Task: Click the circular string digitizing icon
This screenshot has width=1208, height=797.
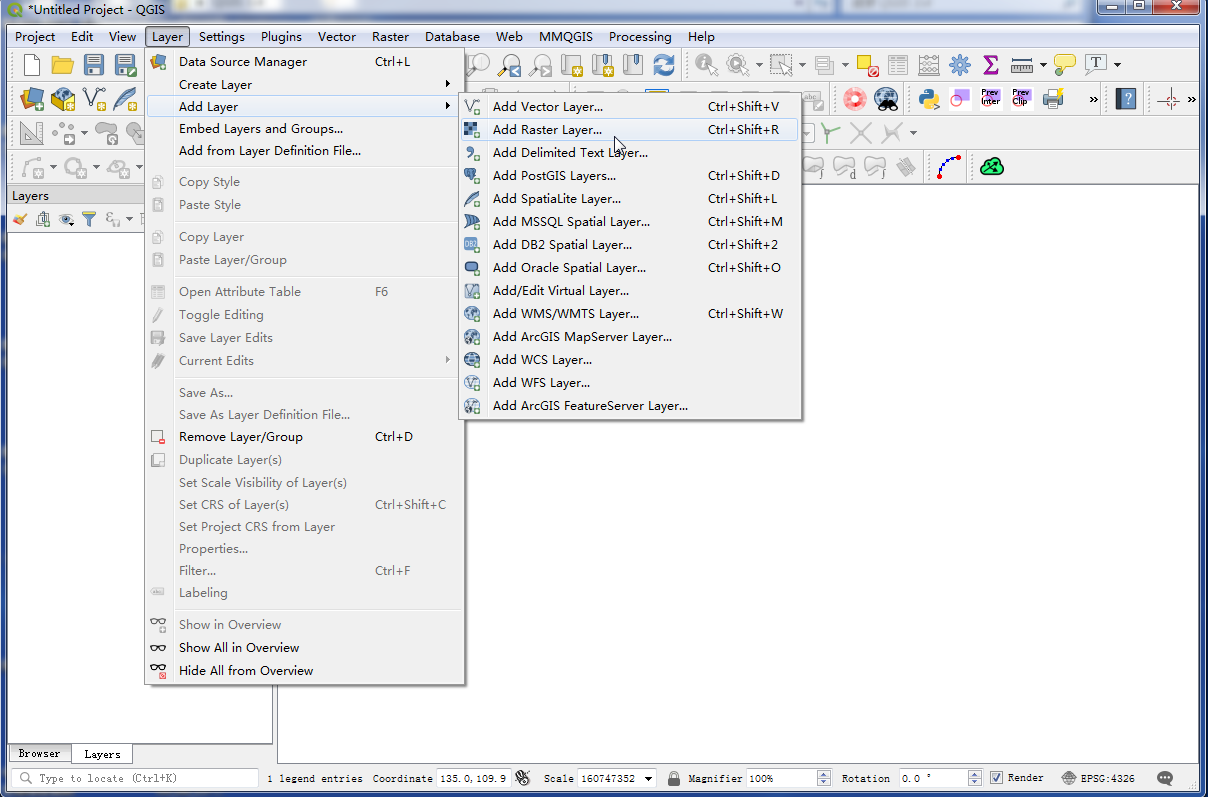Action: point(949,166)
